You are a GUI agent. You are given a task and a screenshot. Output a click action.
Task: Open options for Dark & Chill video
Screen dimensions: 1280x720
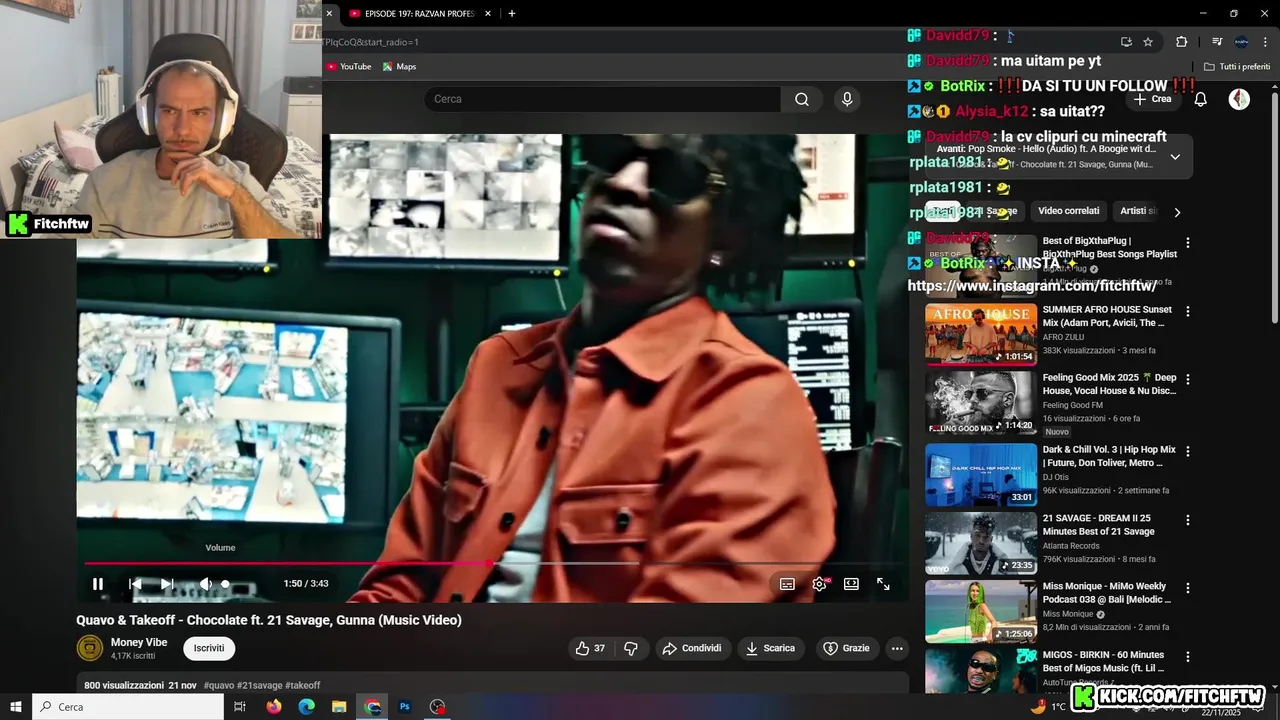[1188, 452]
